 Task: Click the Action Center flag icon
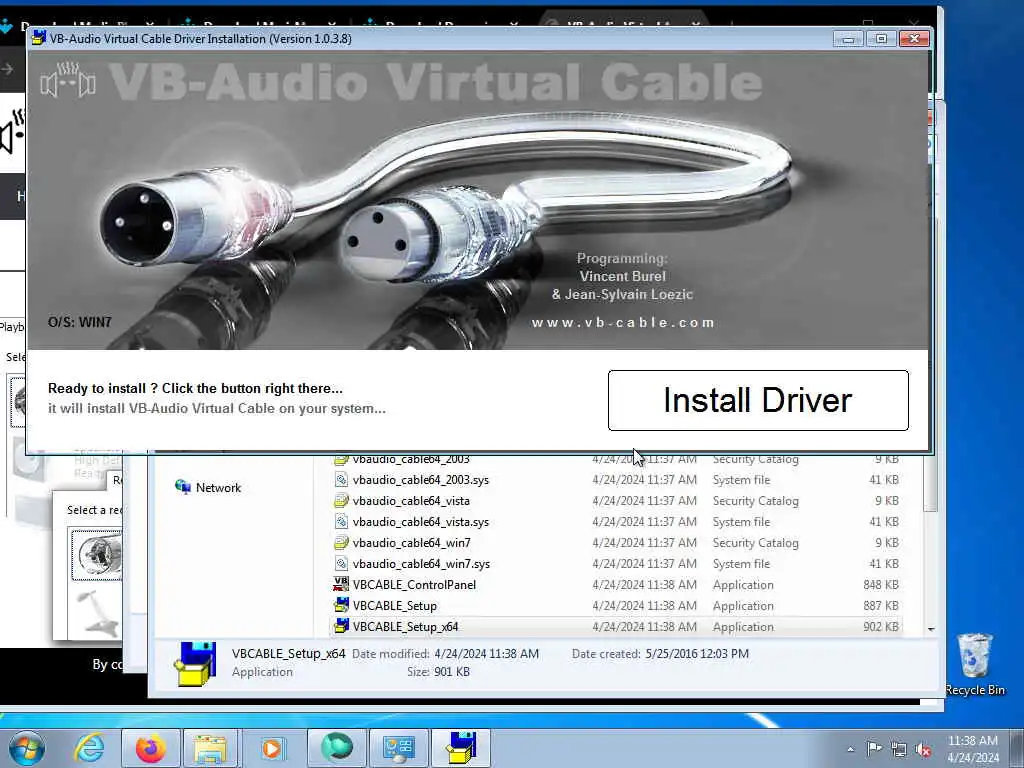point(874,749)
